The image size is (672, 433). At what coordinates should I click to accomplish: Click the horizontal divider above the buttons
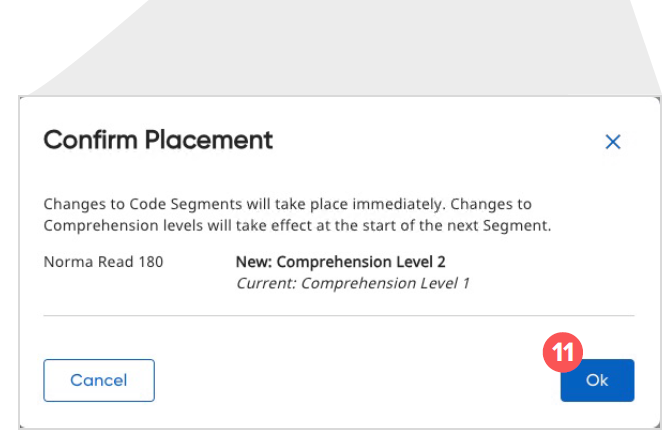point(338,316)
